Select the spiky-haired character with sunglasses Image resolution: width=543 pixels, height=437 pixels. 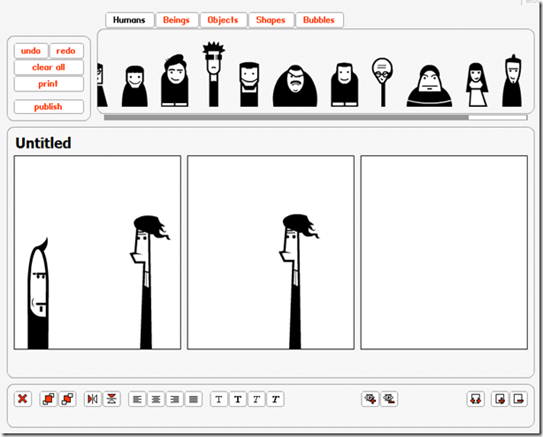213,74
